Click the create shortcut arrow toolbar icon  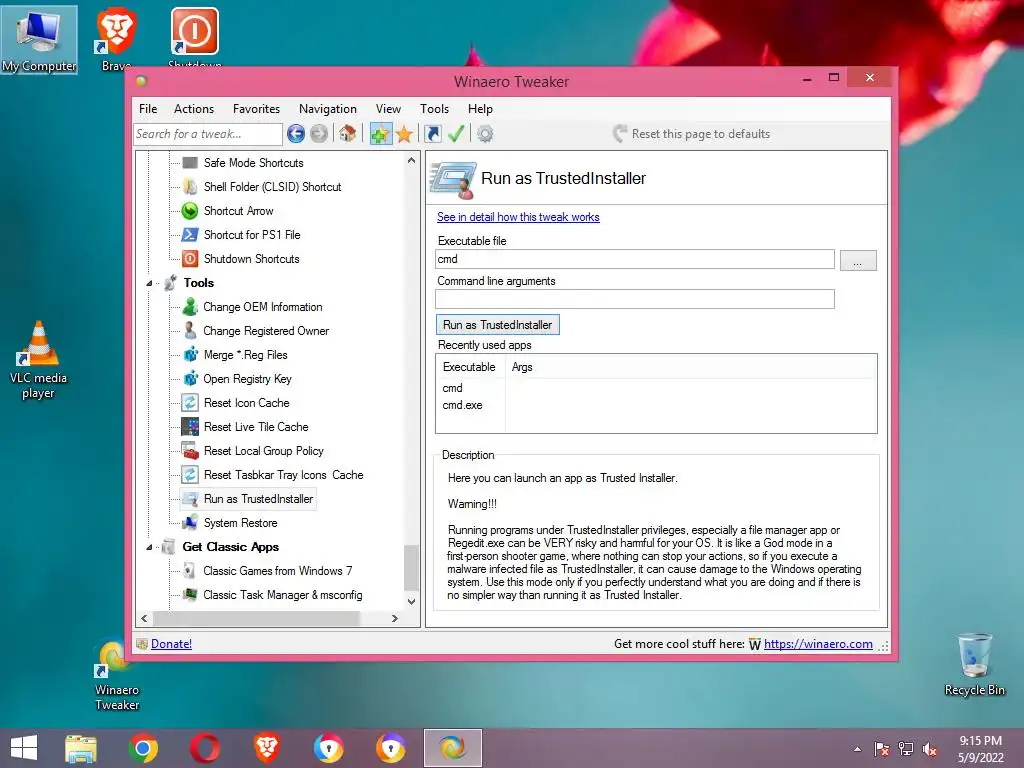432,134
